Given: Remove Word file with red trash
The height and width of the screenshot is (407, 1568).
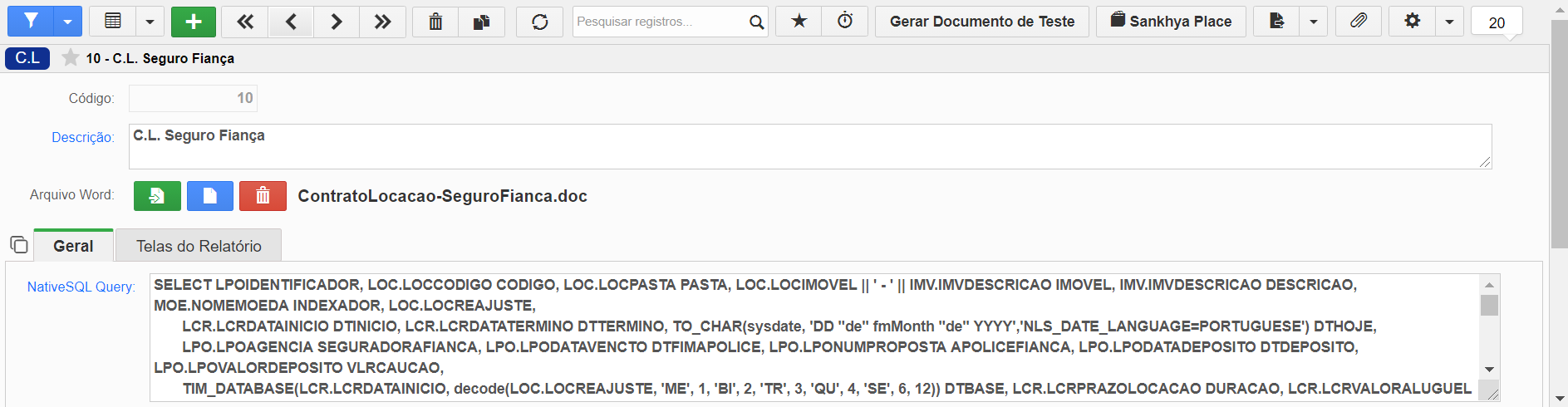Looking at the screenshot, I should [x=263, y=196].
